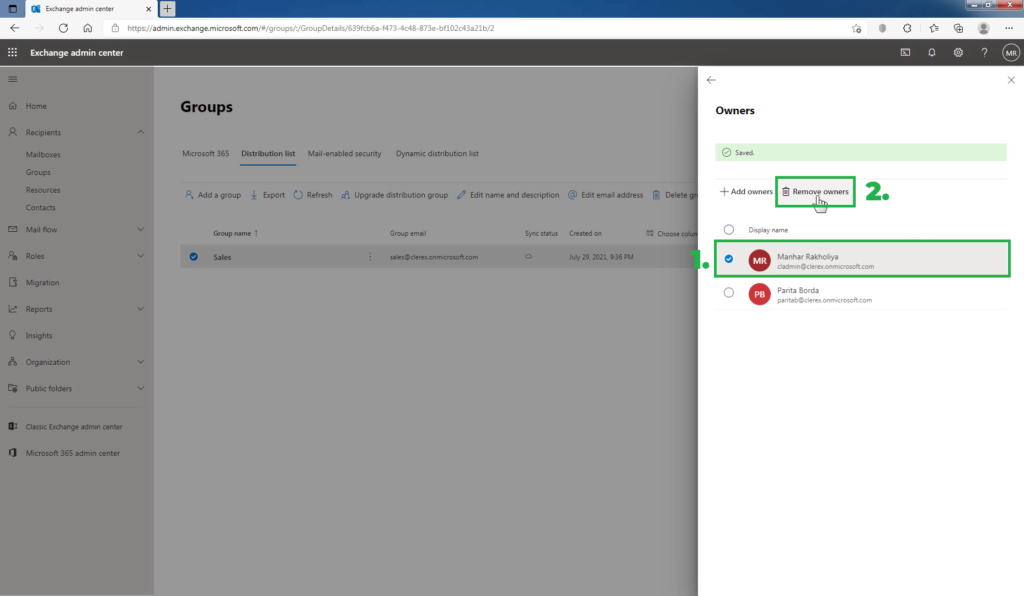Click Export in the toolbar
This screenshot has height=596, width=1024.
pos(267,195)
